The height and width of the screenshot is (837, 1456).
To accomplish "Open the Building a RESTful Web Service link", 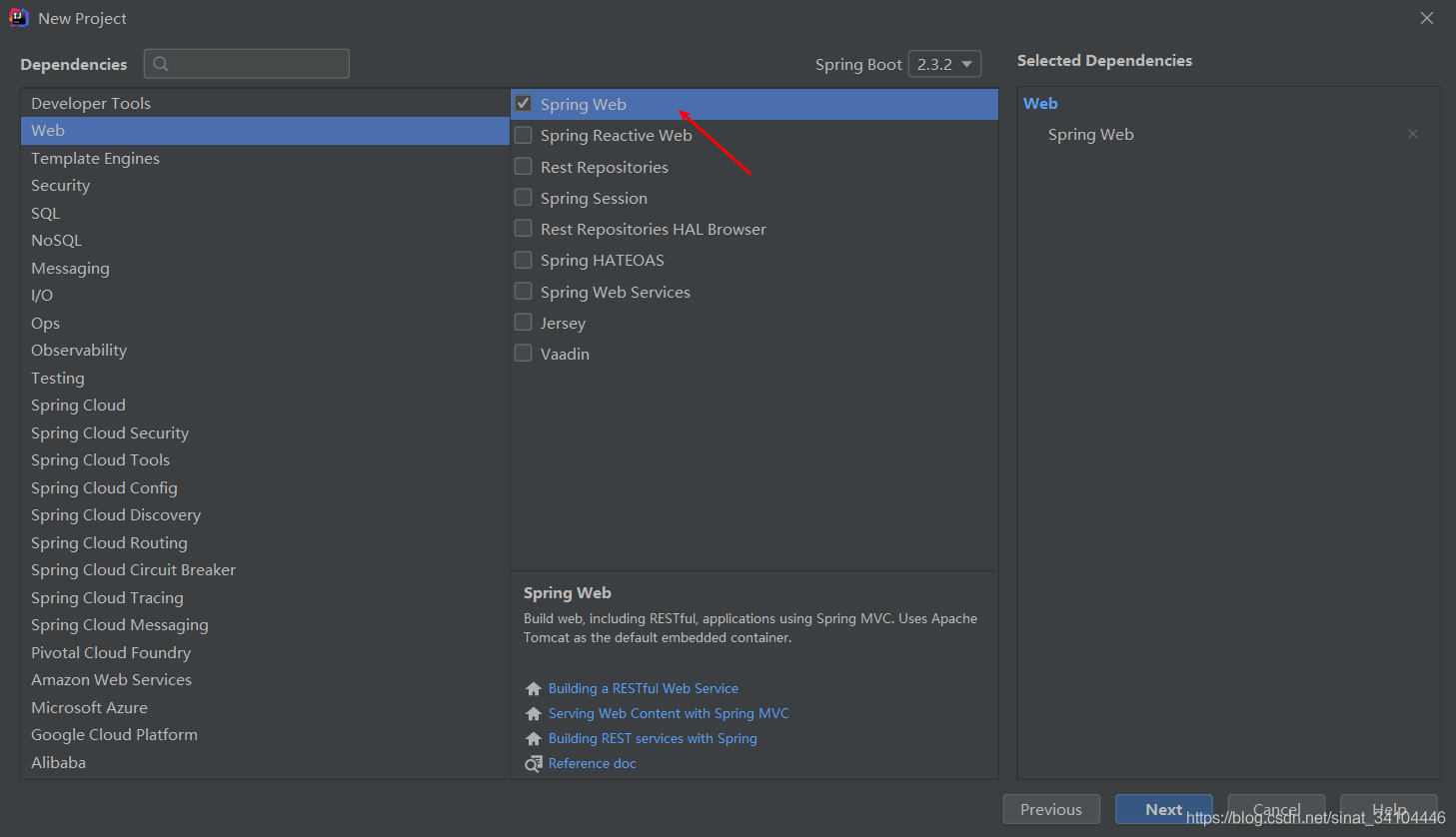I will 644,689.
